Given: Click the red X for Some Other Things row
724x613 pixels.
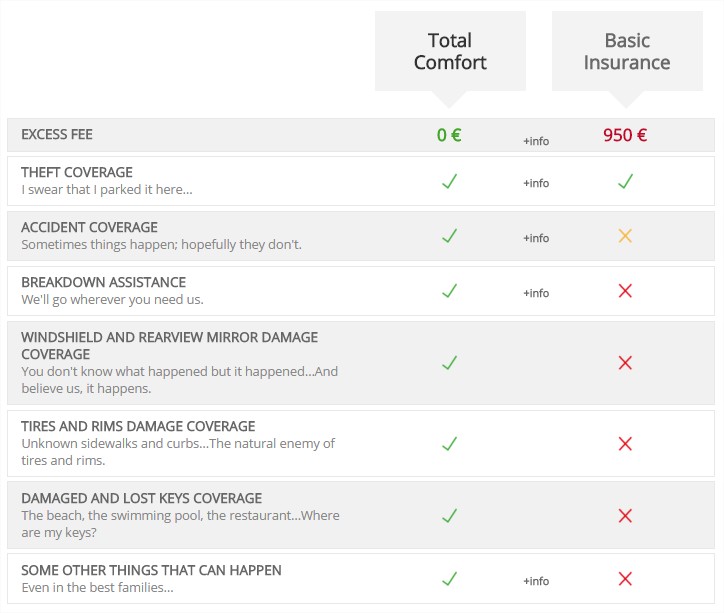Looking at the screenshot, I should [x=625, y=578].
